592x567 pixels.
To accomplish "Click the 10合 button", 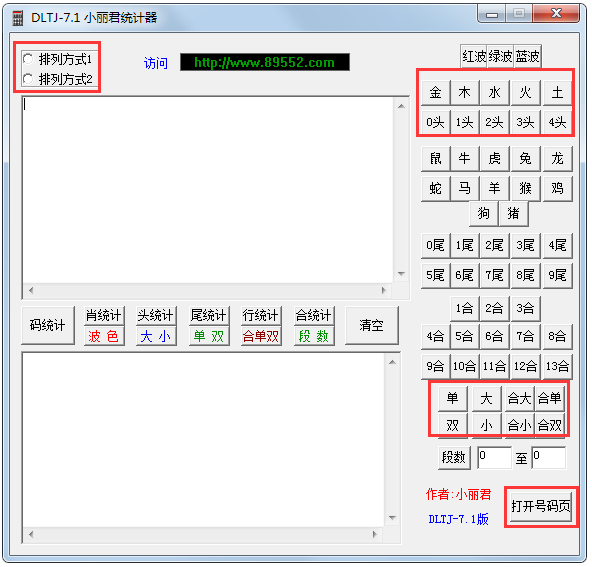I will 465,366.
